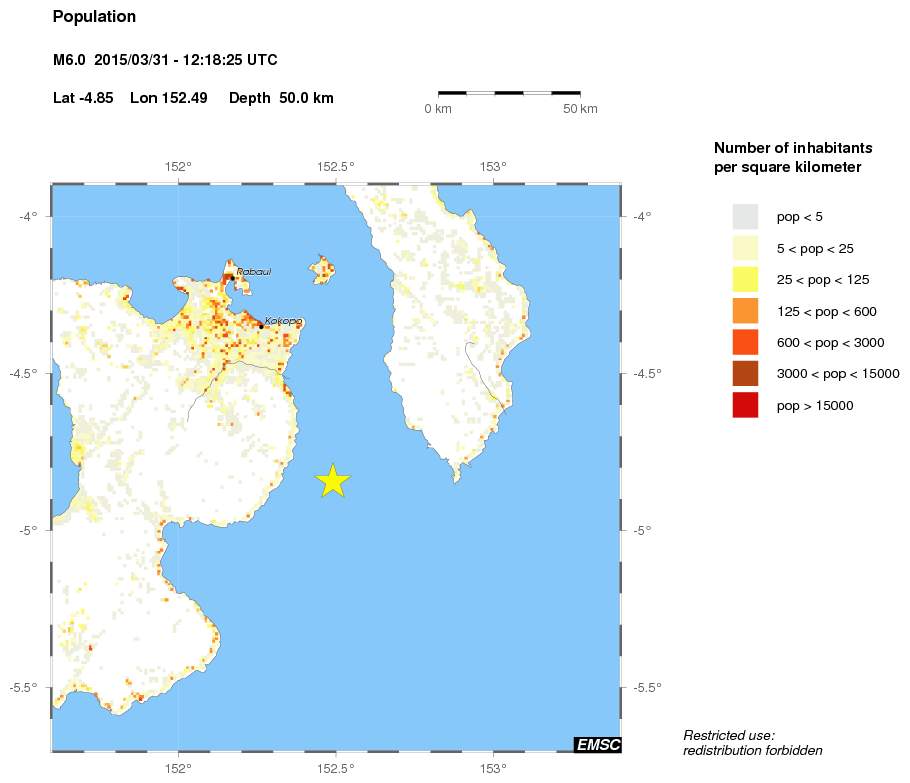910x783 pixels.
Task: Select the 'pop < 5' gray swatch
Action: [745, 216]
